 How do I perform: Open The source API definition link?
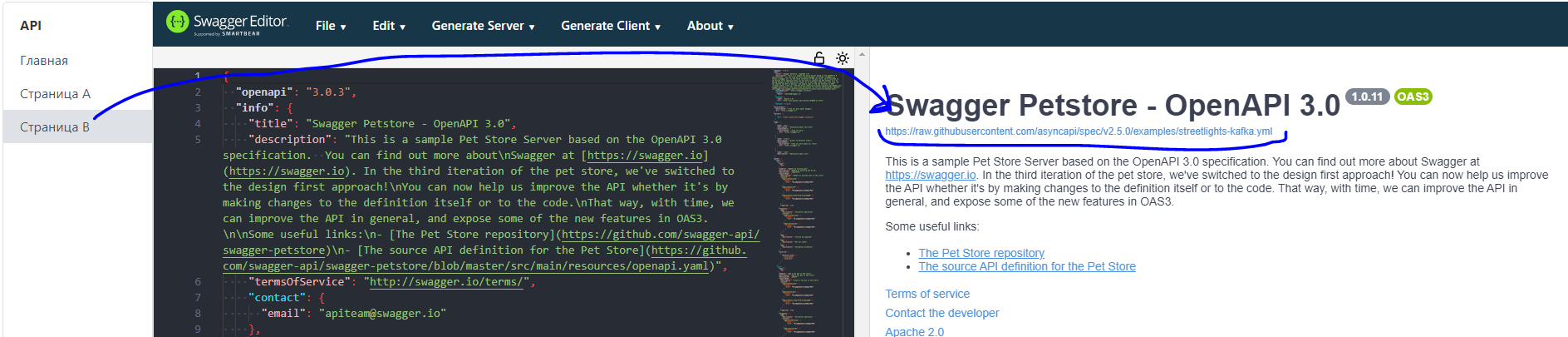coord(1027,266)
